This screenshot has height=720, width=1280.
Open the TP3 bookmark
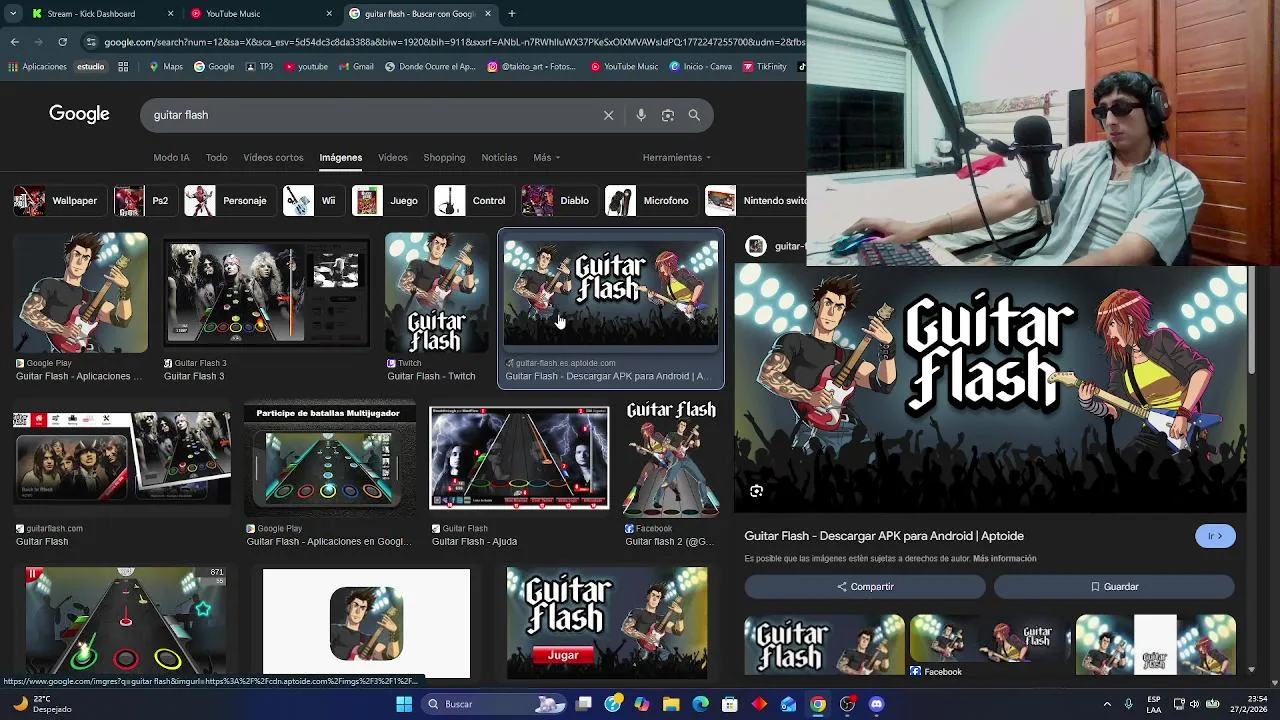(x=259, y=67)
